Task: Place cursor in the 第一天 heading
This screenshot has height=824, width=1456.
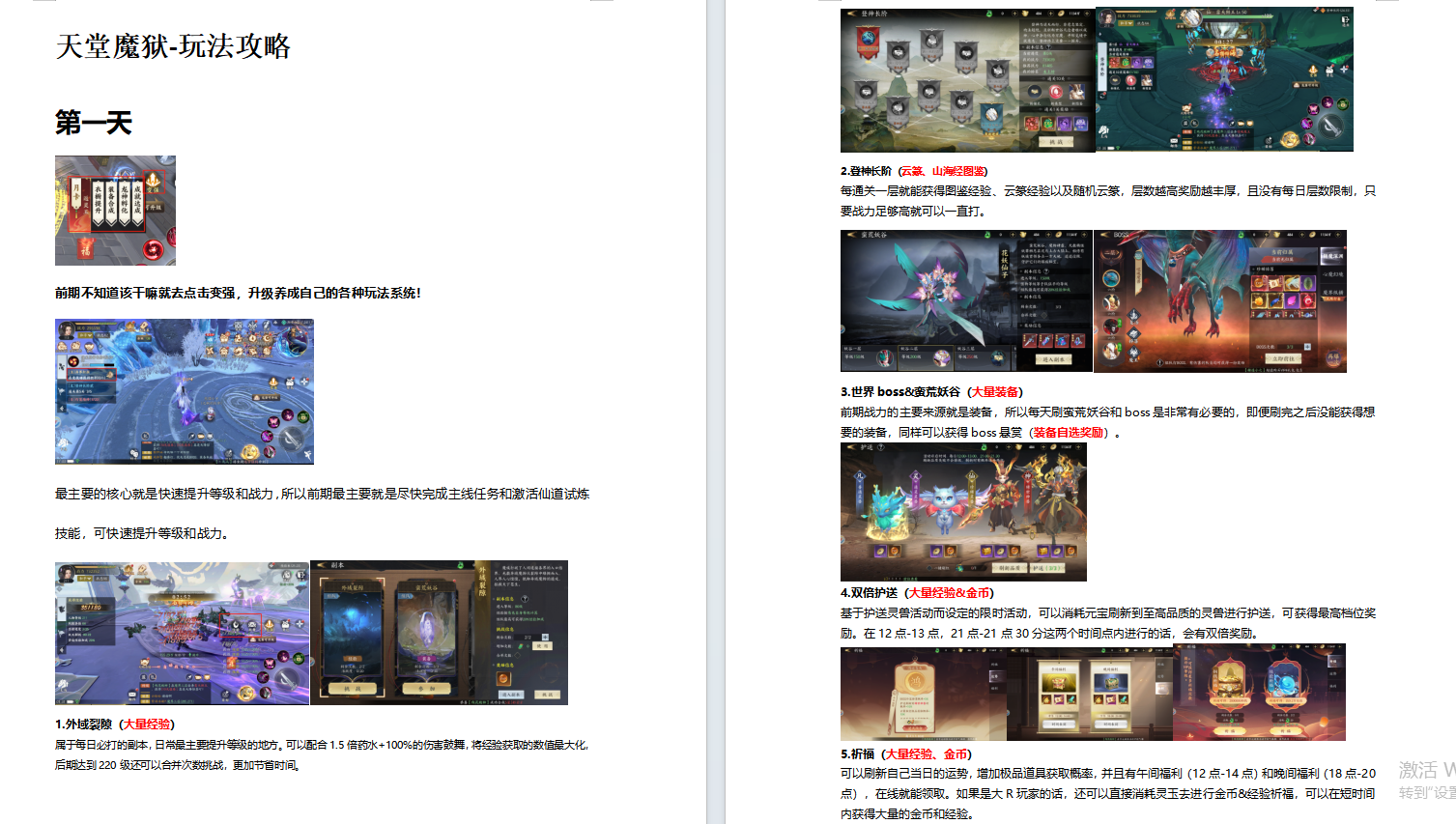Action: point(94,123)
